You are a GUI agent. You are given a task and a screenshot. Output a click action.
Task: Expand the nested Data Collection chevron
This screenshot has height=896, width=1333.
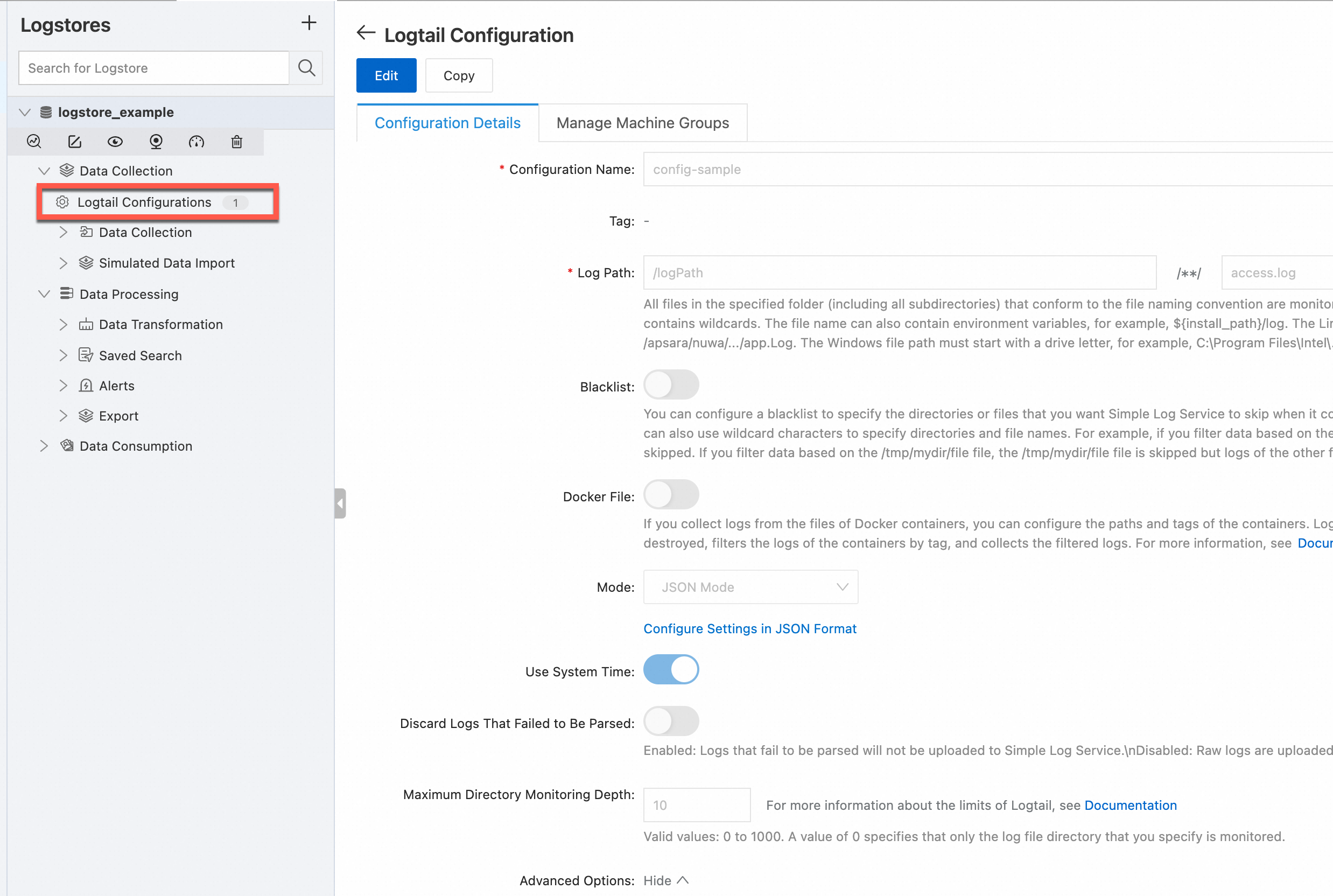(x=64, y=232)
